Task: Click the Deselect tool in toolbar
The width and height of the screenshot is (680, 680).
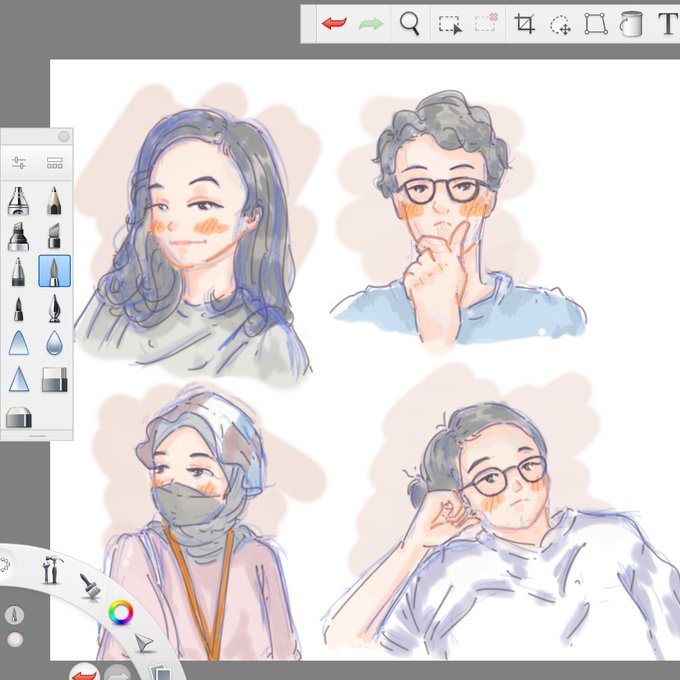Action: [x=486, y=23]
